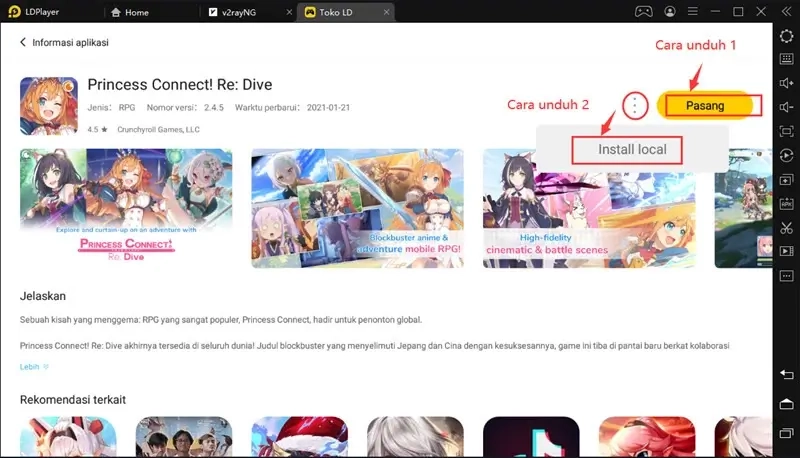Viewport: 800px width, 458px height.
Task: Click the Princess Connect! Re: Dive title
Action: (180, 84)
